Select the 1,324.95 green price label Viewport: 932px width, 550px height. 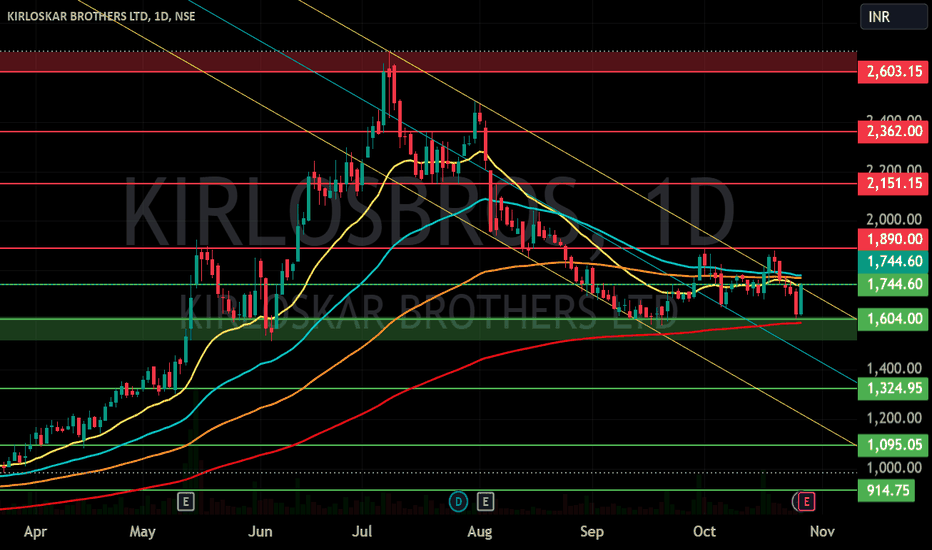pos(893,388)
